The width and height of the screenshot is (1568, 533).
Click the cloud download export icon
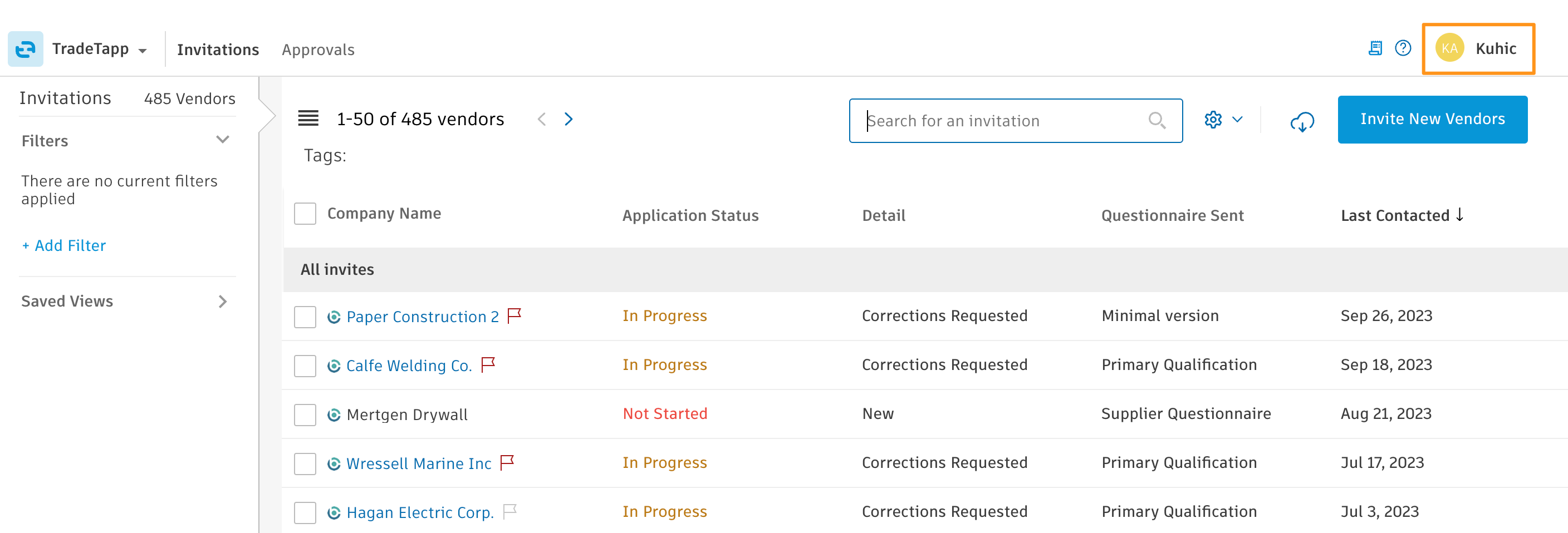pyautogui.click(x=1302, y=121)
